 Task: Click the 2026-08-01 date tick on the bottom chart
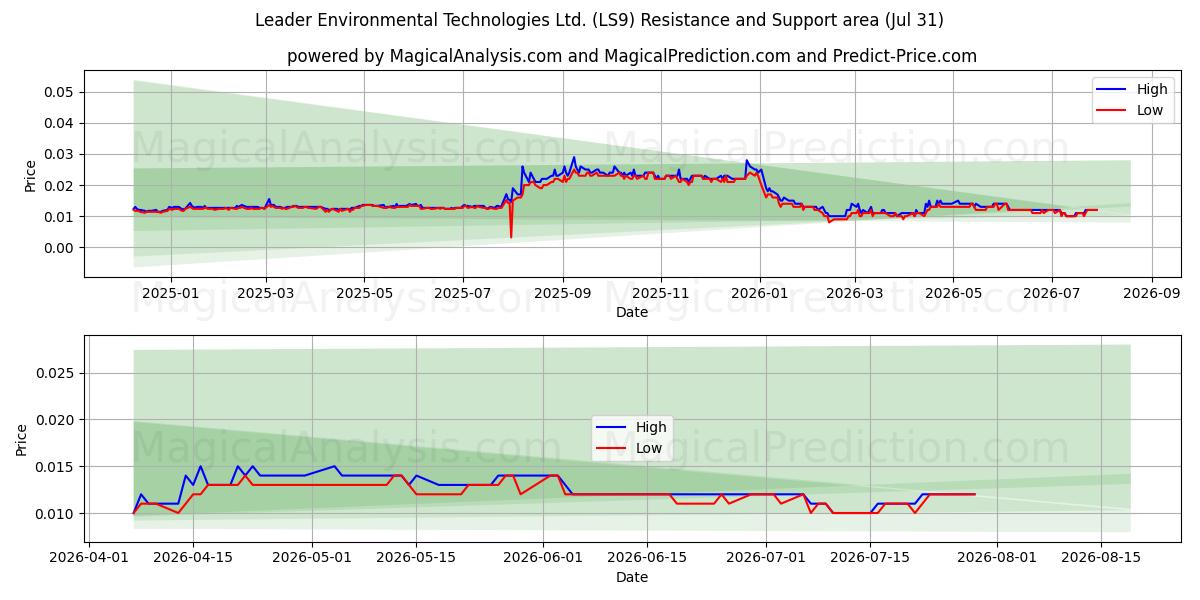[x=997, y=559]
